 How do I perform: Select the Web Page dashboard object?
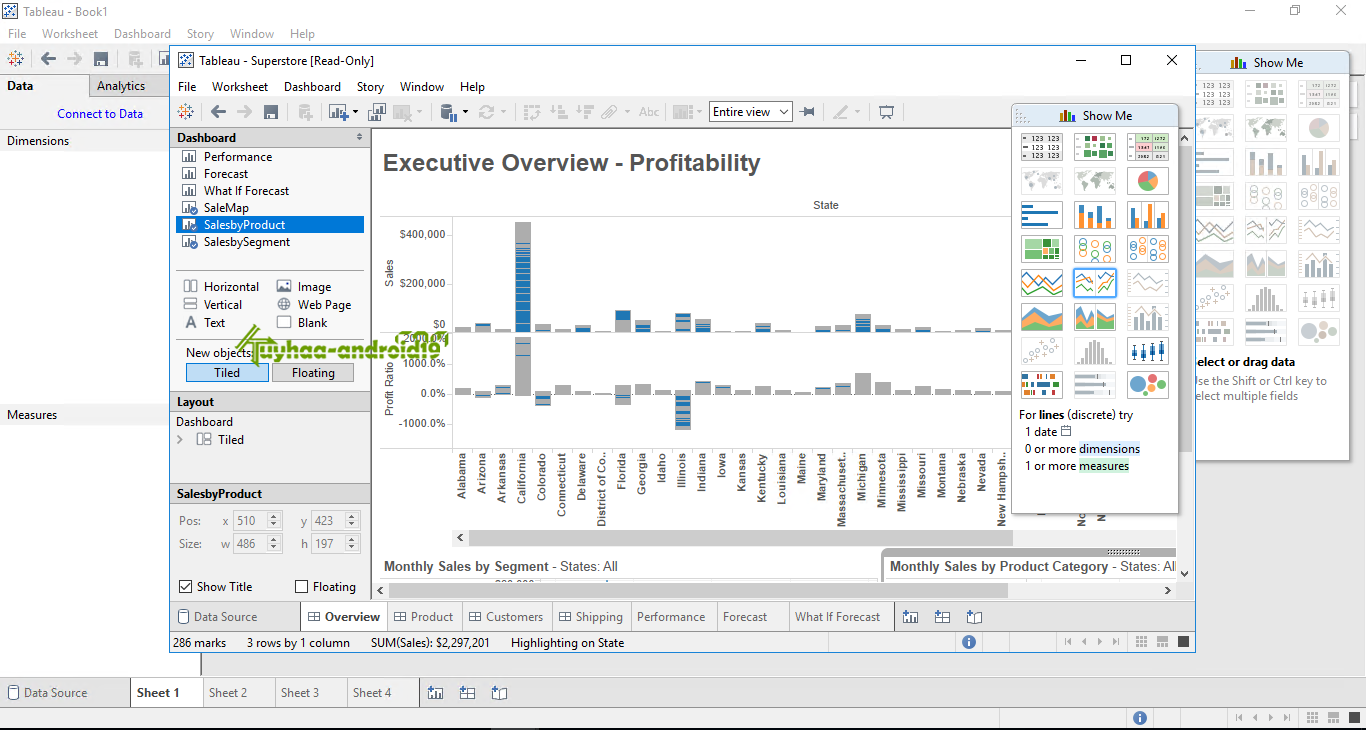point(314,305)
